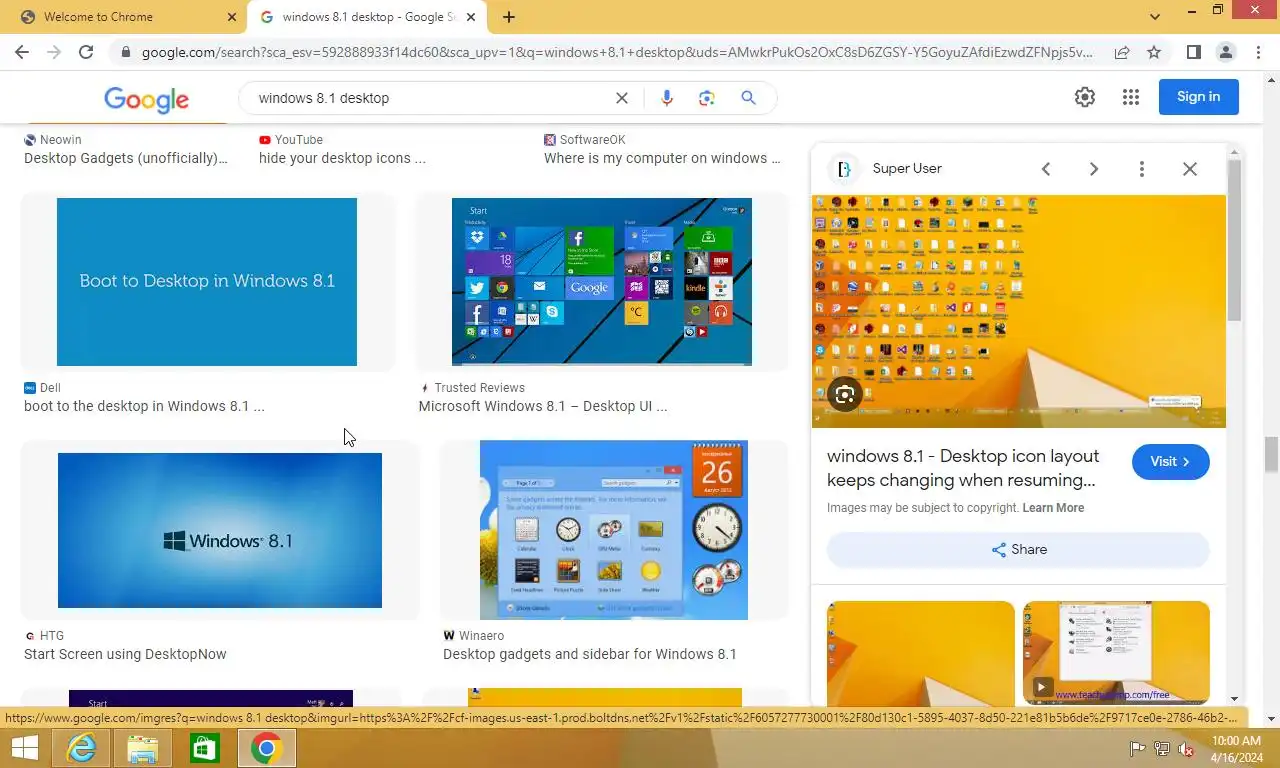The width and height of the screenshot is (1280, 768).
Task: Clear the search box with X
Action: point(621,98)
